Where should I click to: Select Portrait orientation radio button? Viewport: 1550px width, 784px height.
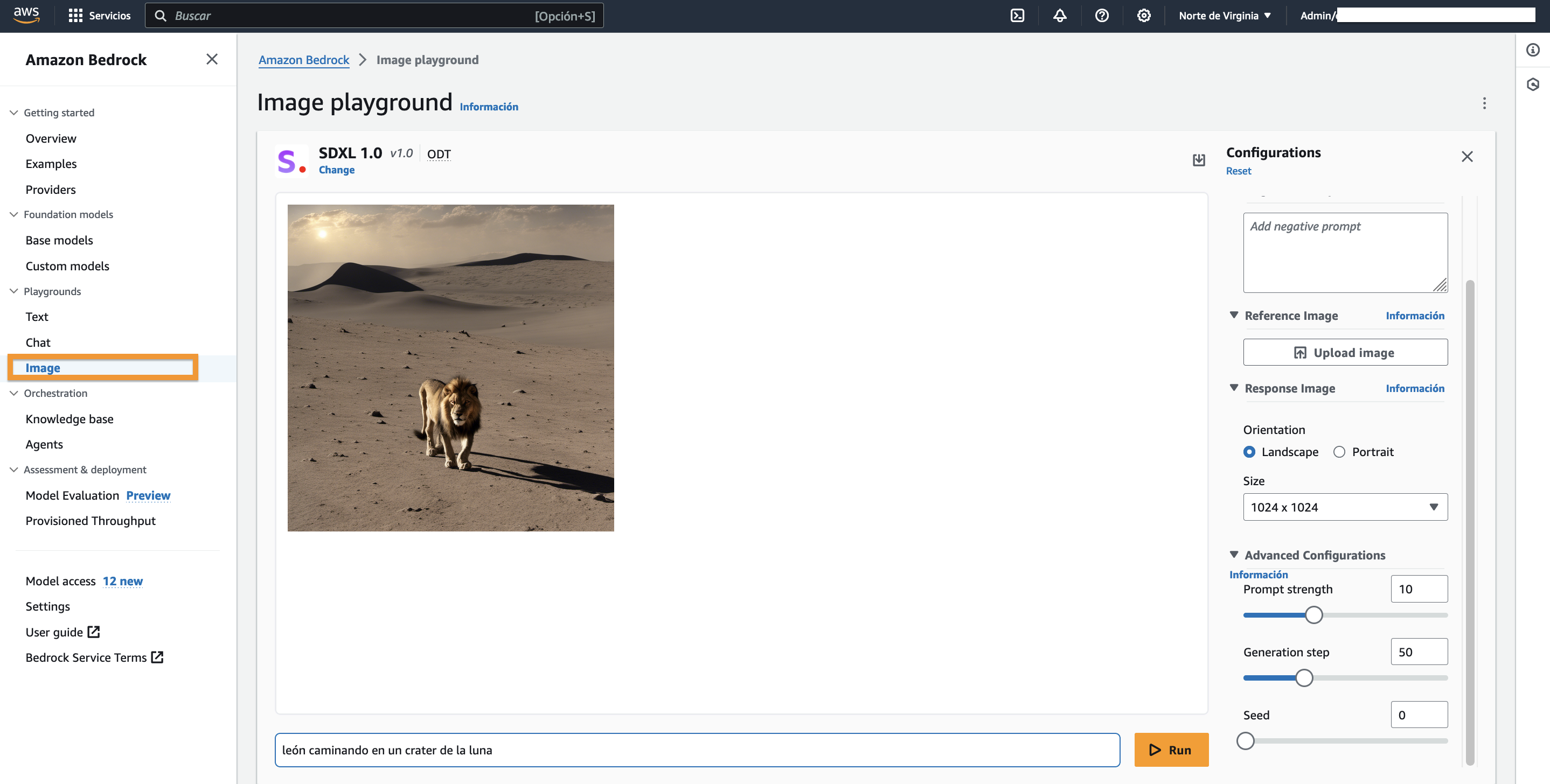click(x=1339, y=452)
